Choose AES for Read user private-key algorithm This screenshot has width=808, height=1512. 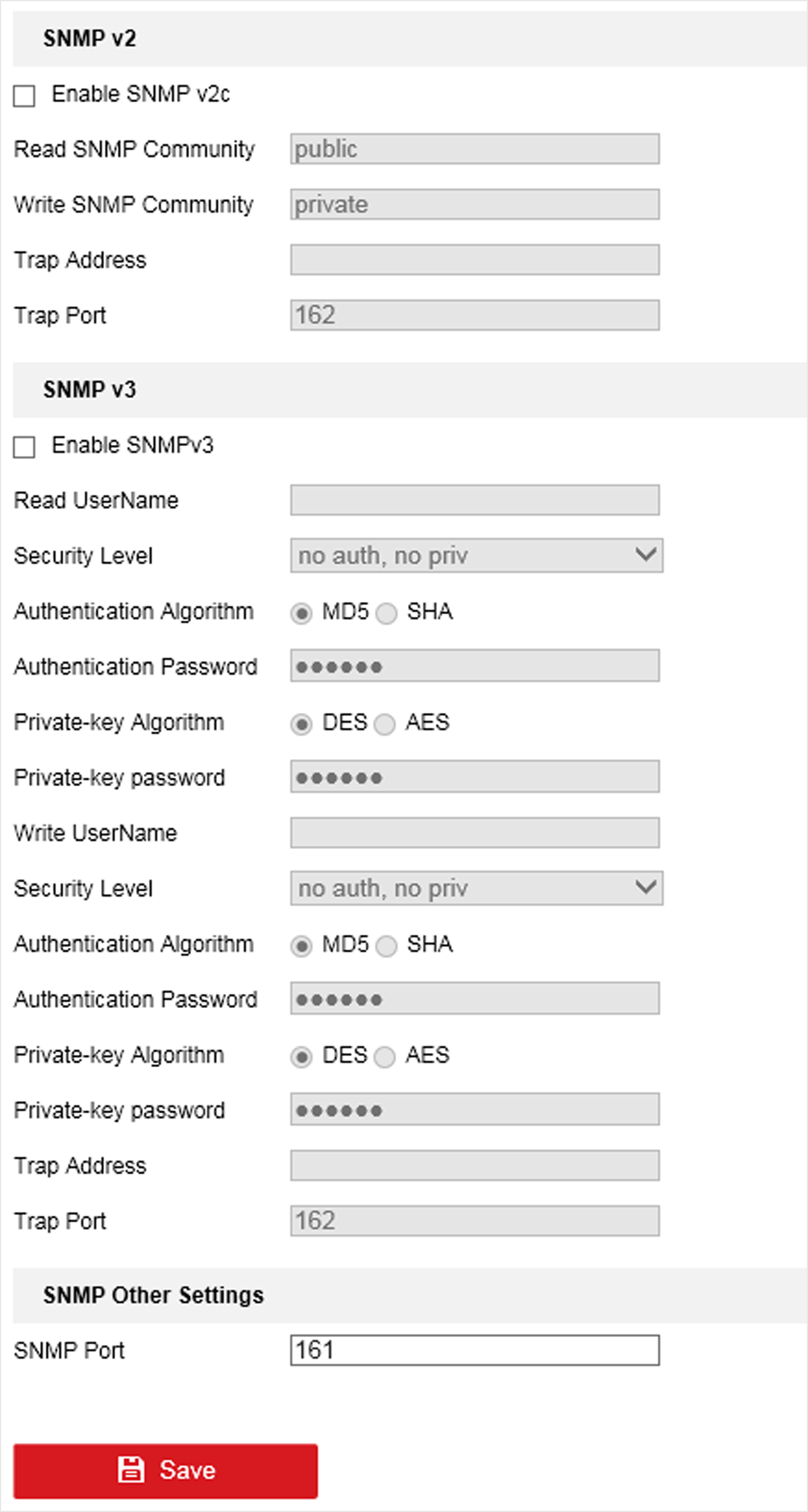385,724
